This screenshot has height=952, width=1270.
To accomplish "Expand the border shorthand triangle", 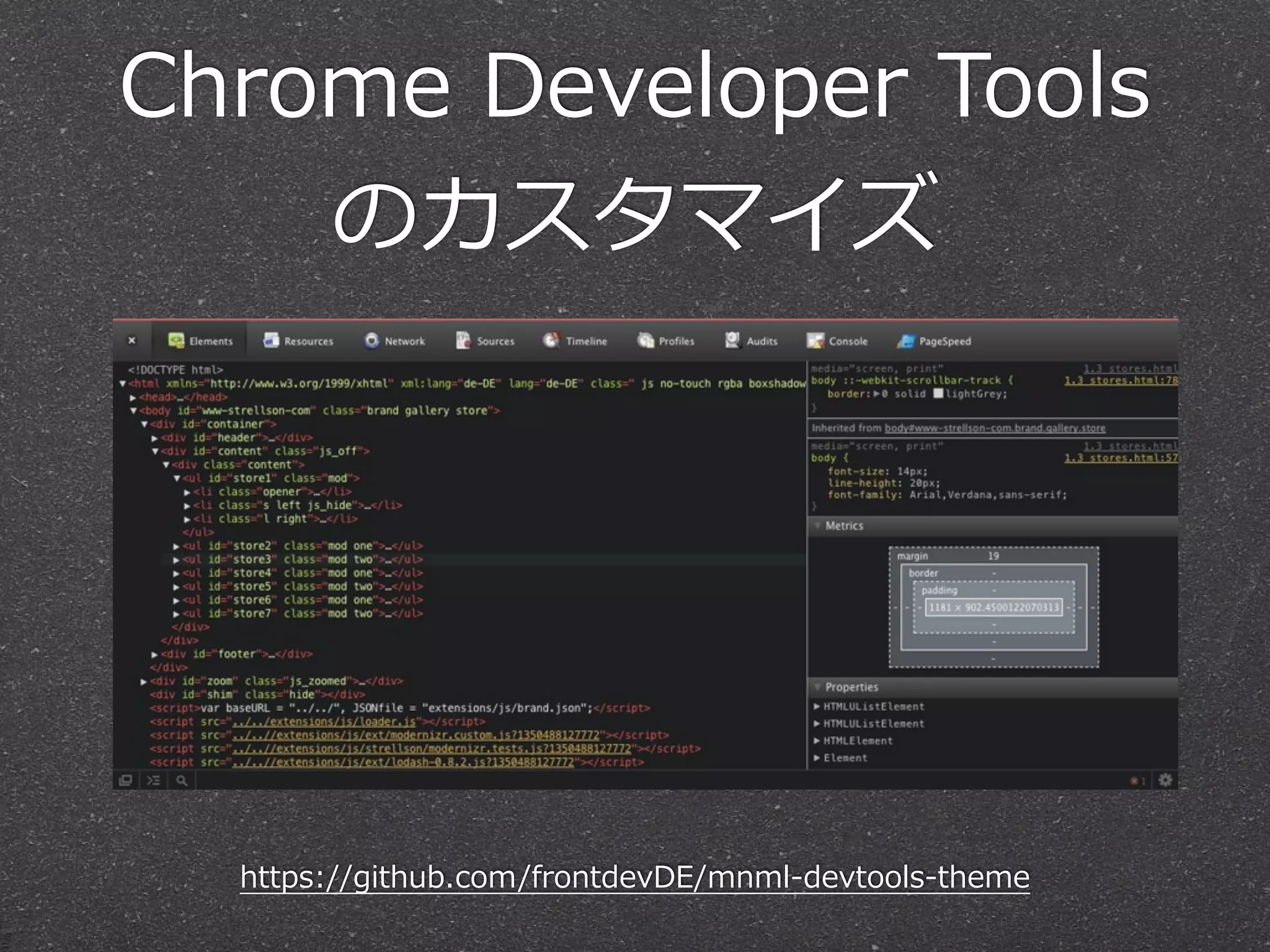I will click(x=876, y=394).
